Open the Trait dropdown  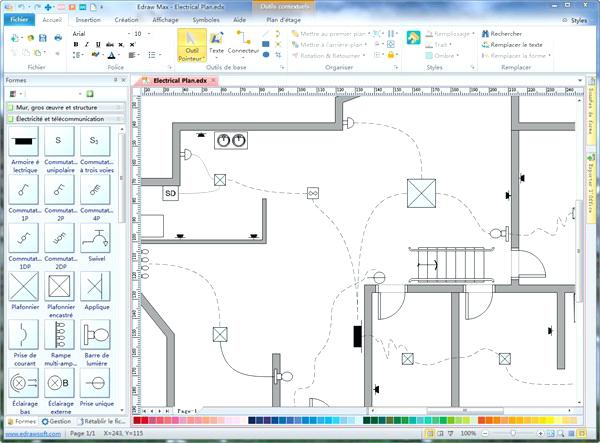439,44
